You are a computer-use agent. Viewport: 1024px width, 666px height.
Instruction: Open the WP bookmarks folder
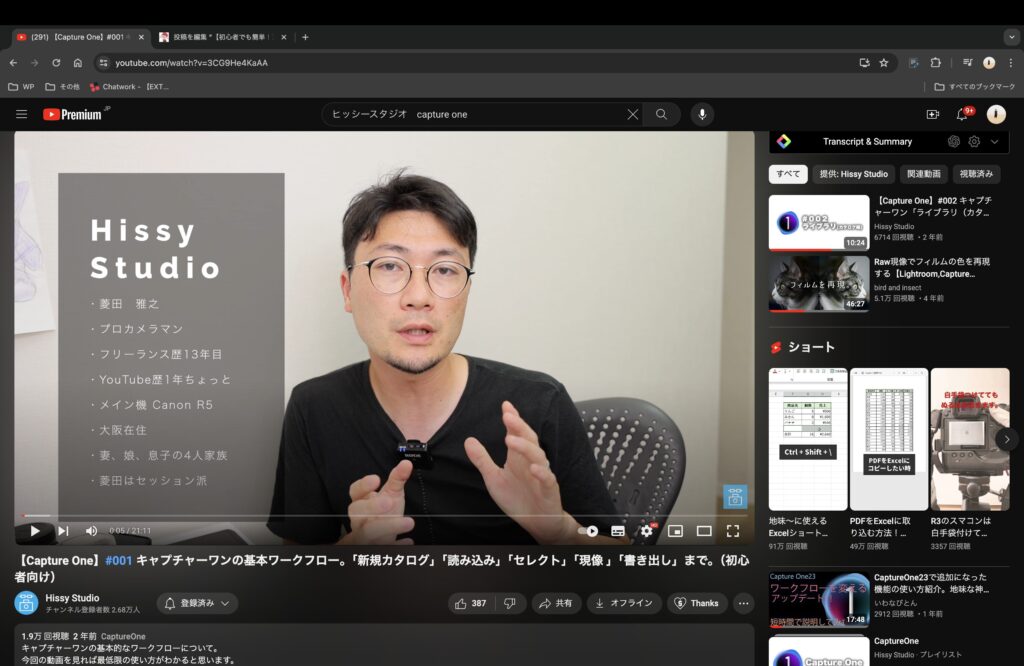pyautogui.click(x=21, y=86)
